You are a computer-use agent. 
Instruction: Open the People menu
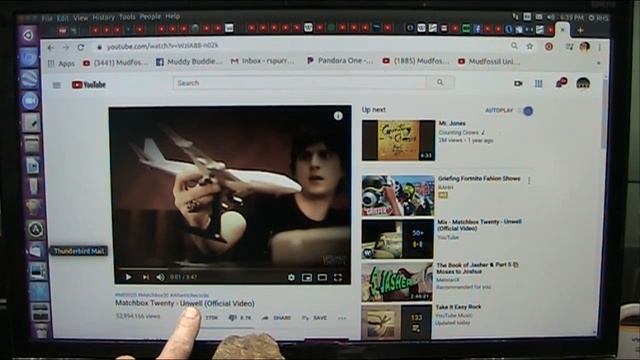150,17
